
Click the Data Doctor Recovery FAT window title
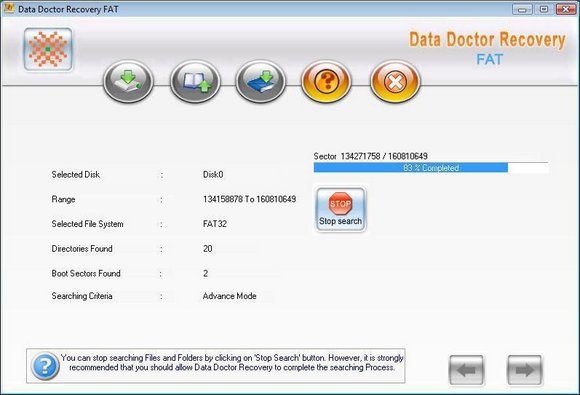[68, 9]
